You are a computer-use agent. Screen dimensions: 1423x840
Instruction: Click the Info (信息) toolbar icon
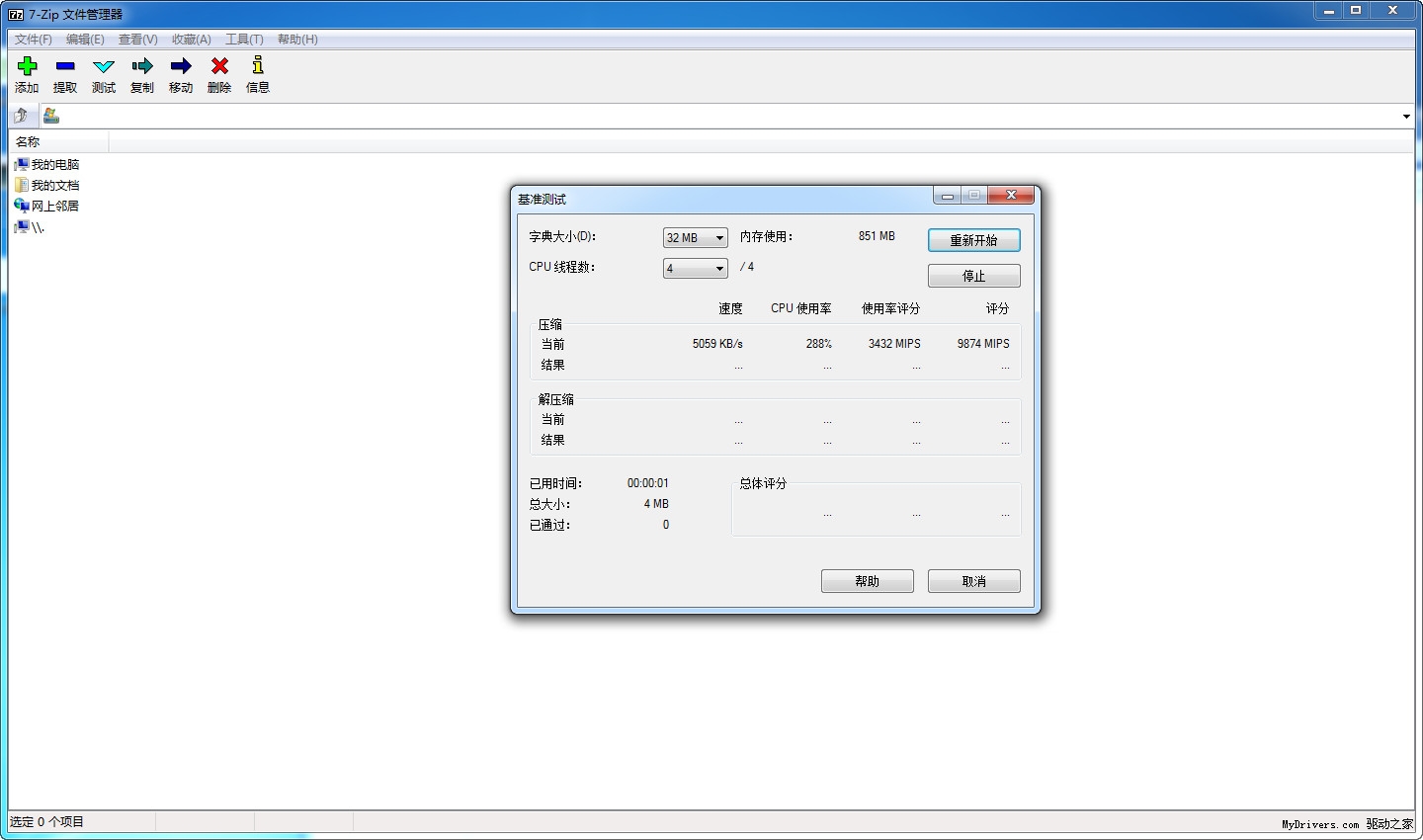tap(258, 67)
